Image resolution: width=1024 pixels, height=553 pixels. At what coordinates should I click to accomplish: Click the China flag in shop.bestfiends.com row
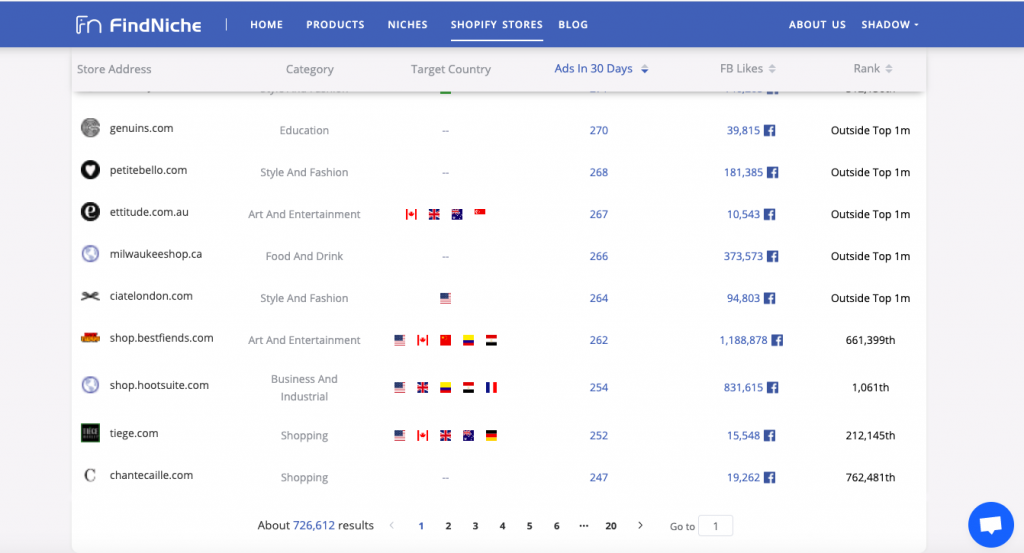click(x=445, y=340)
